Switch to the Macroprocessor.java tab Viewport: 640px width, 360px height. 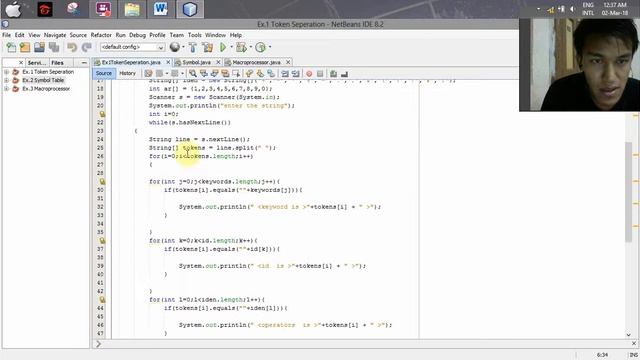[256, 62]
